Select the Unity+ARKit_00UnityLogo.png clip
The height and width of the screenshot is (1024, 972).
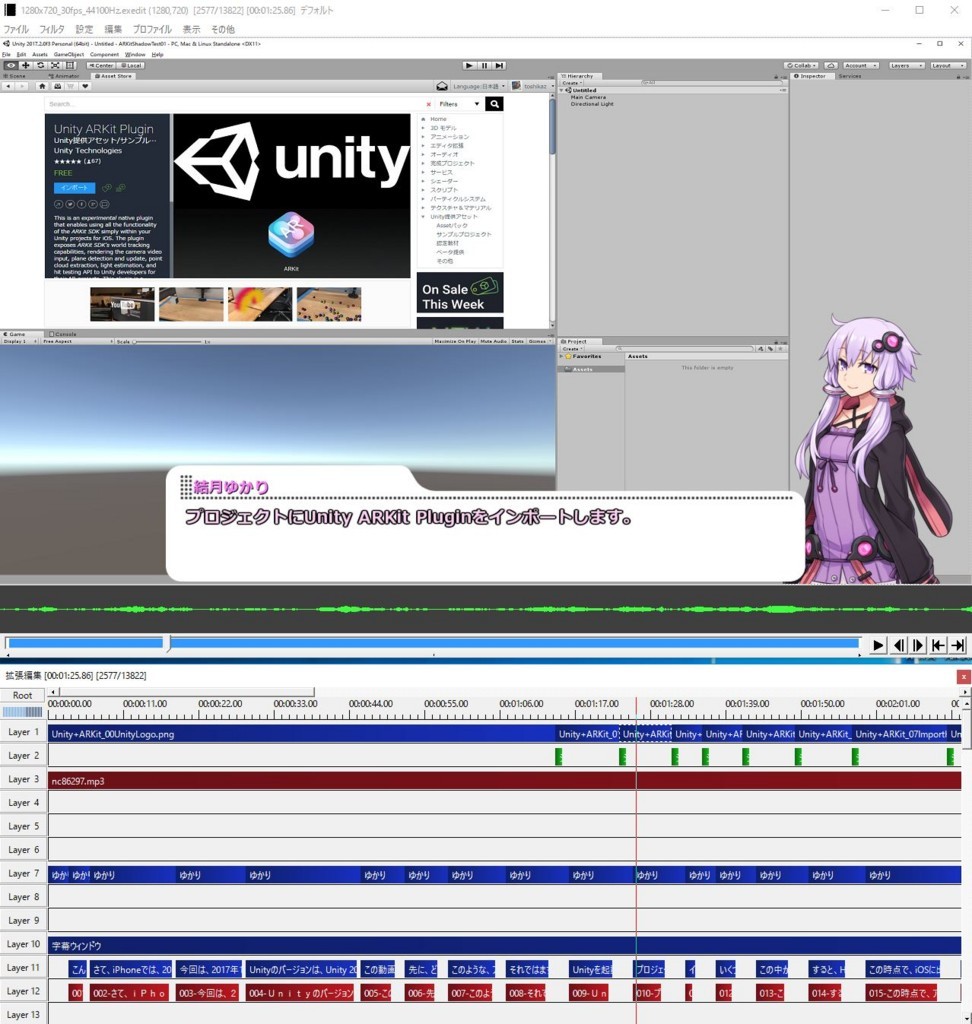pyautogui.click(x=301, y=734)
